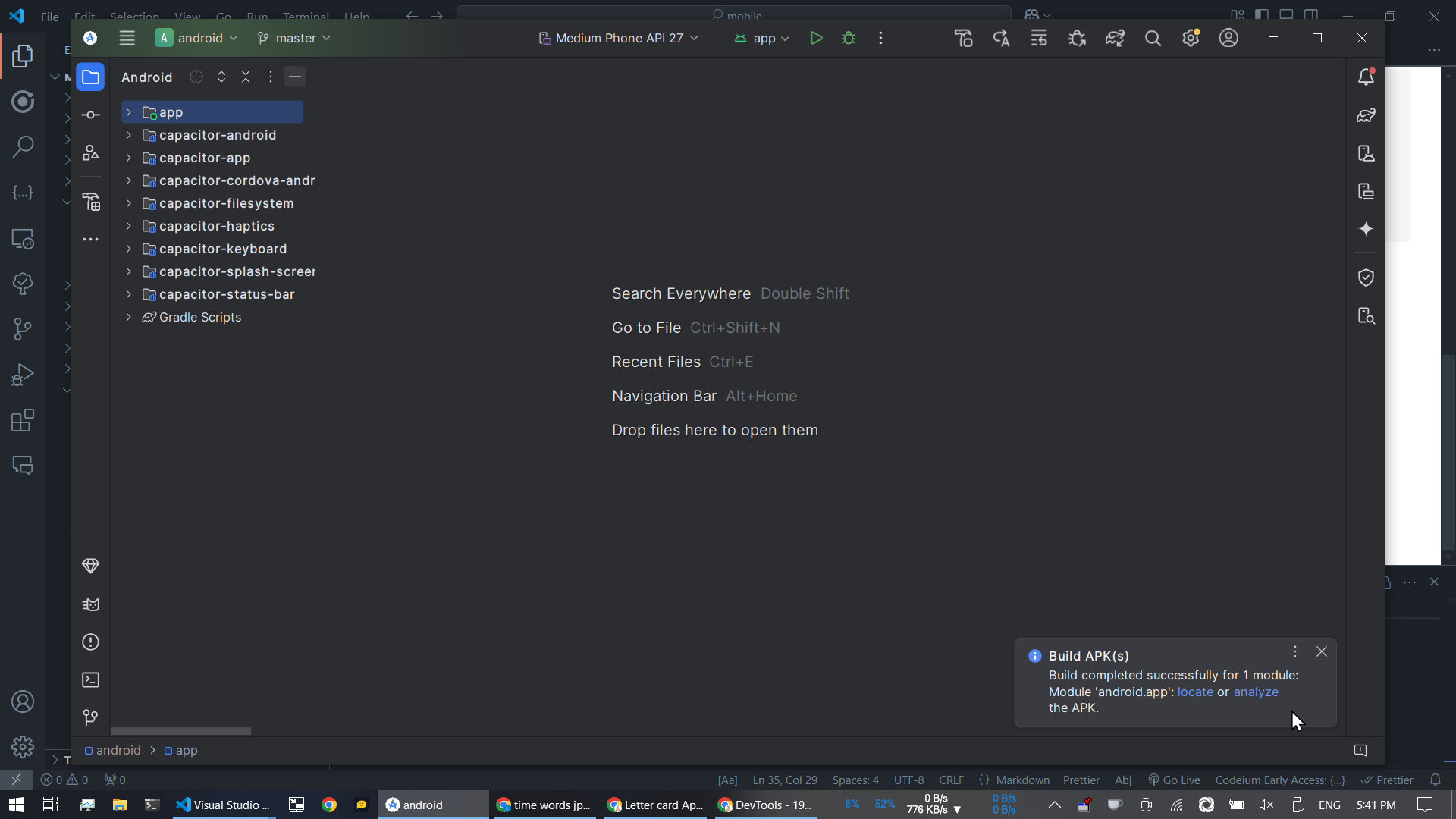Open the Gemini sparkle panel
1456x819 pixels.
pos(1366,229)
